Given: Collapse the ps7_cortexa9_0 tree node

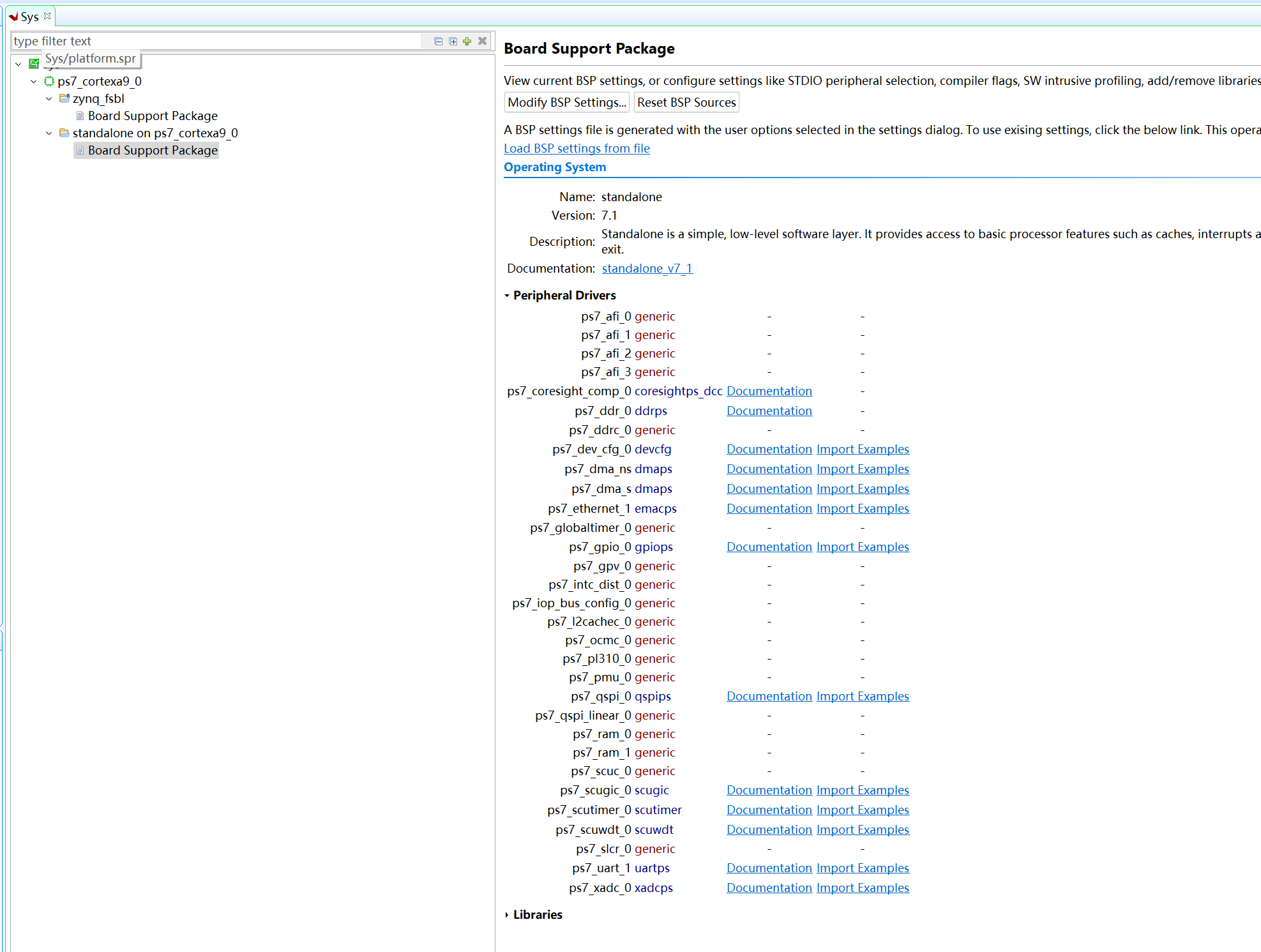Looking at the screenshot, I should 33,81.
